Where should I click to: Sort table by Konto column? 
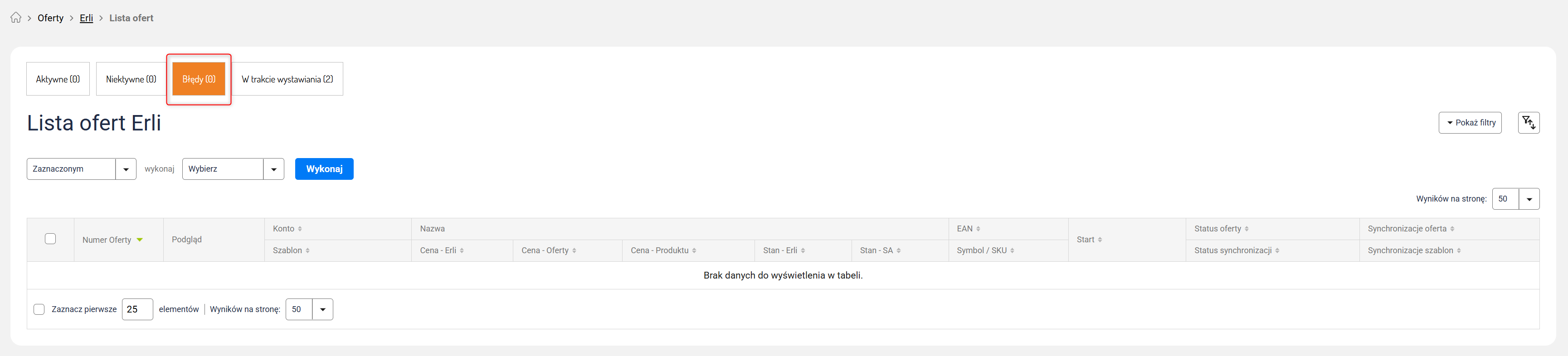click(299, 229)
